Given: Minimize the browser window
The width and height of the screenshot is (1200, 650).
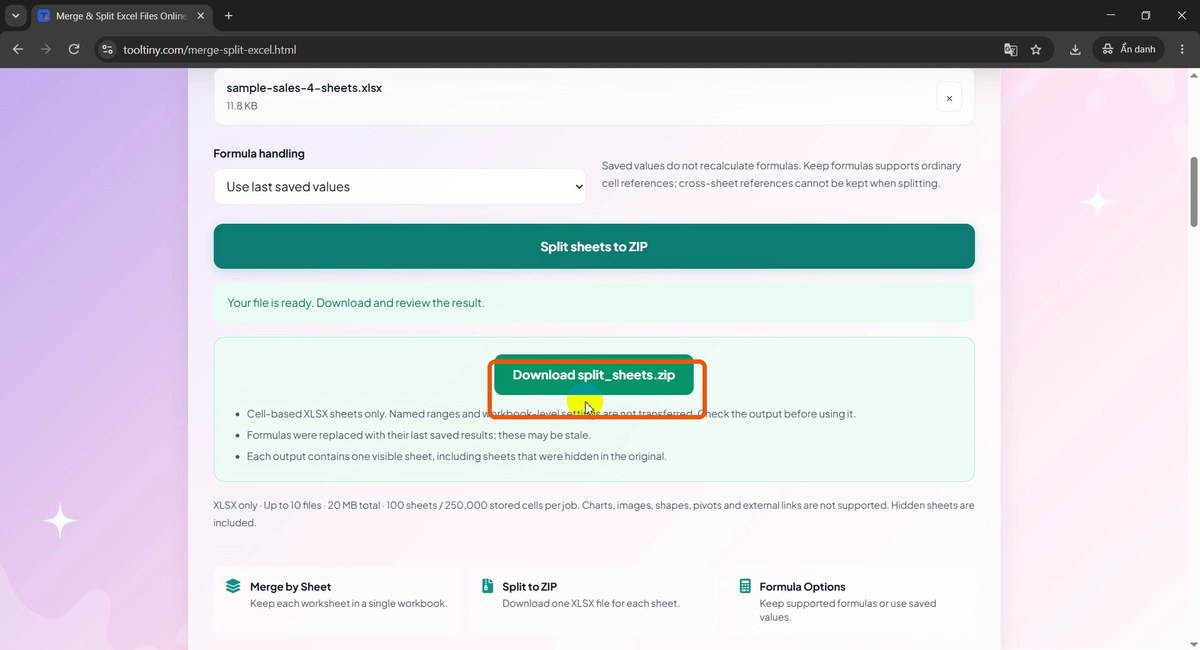Looking at the screenshot, I should click(1110, 16).
